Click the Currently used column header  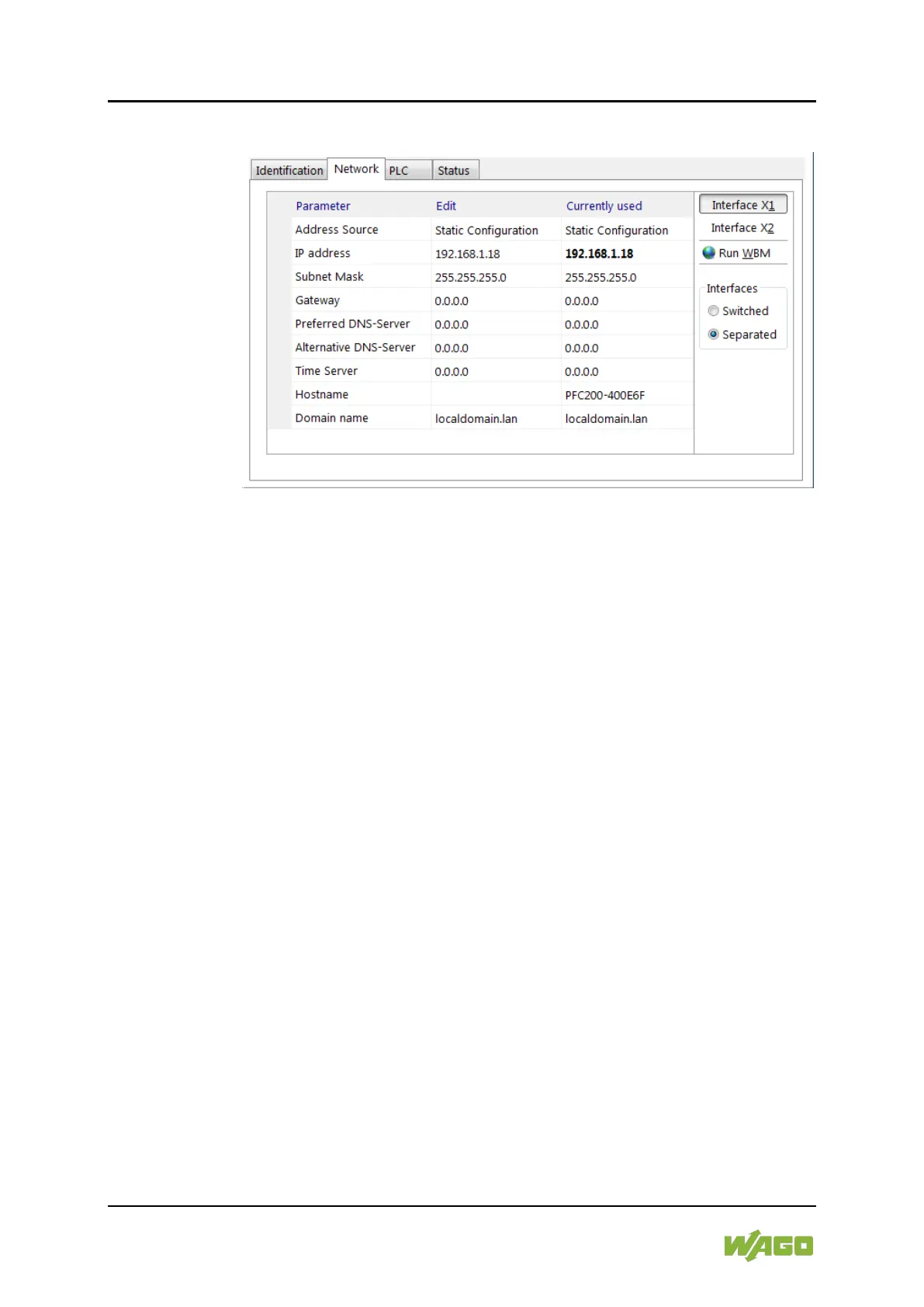[604, 206]
